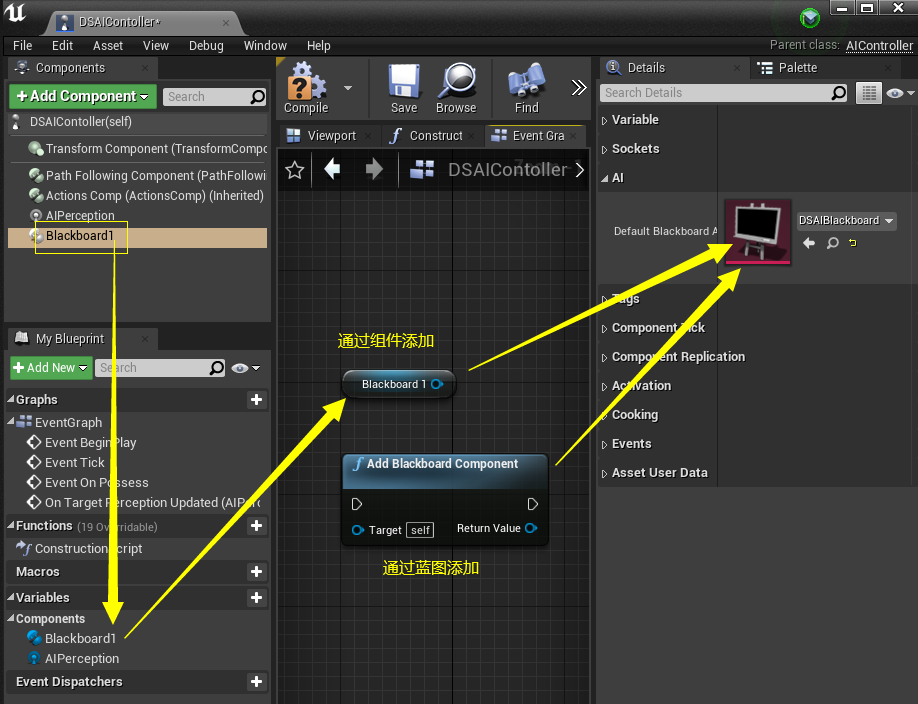Click the green Add Component button
918x704 pixels.
(x=83, y=96)
